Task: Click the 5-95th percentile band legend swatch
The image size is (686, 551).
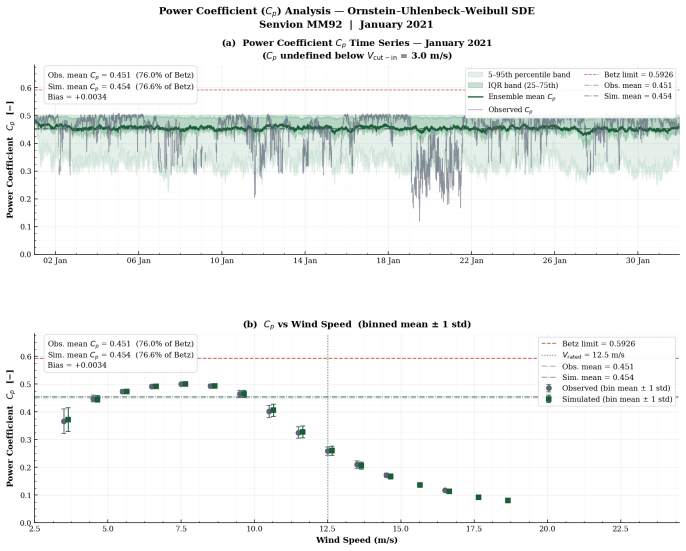Action: point(475,75)
